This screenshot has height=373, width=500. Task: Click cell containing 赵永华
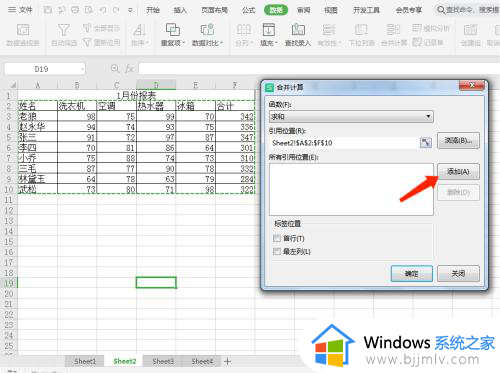coord(38,127)
